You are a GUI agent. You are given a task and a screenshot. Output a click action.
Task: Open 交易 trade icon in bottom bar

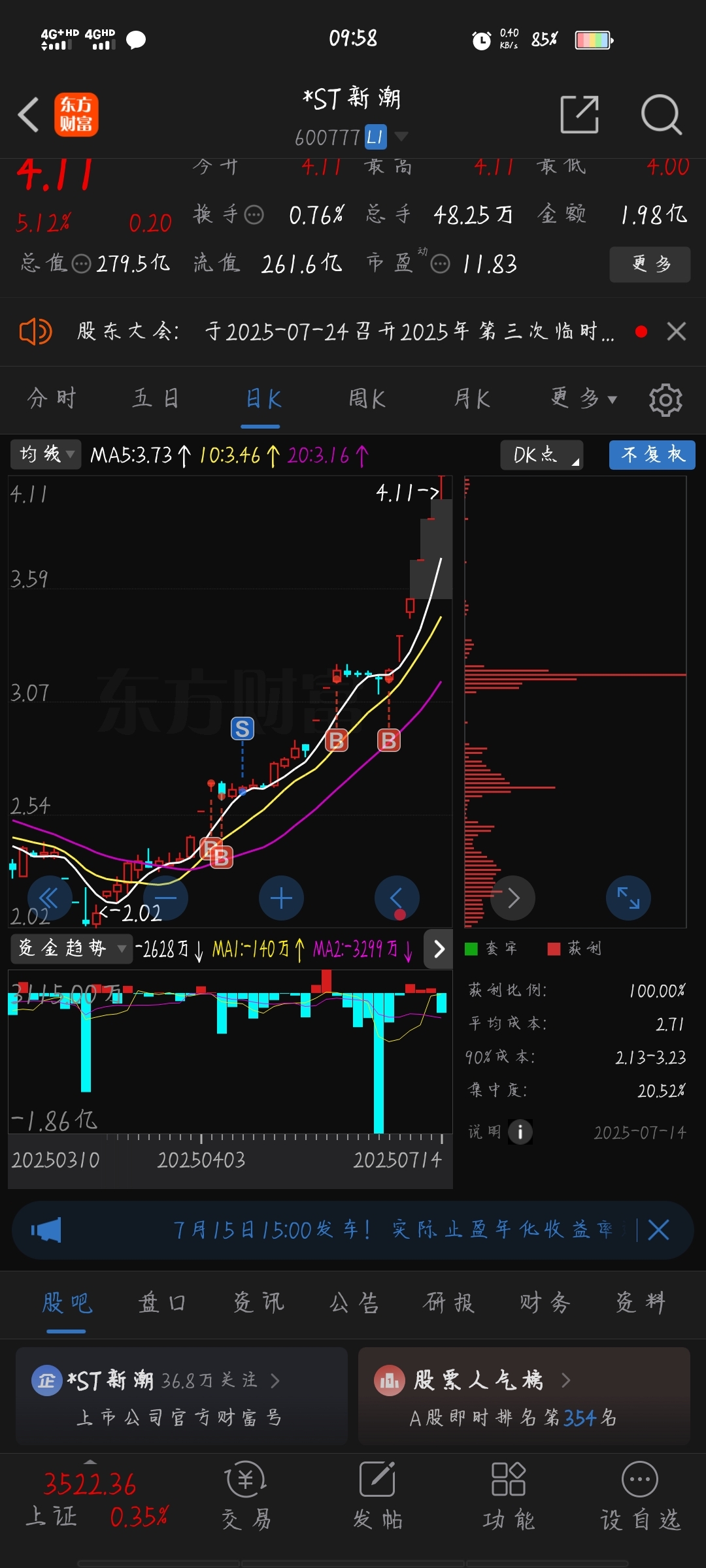click(246, 1496)
